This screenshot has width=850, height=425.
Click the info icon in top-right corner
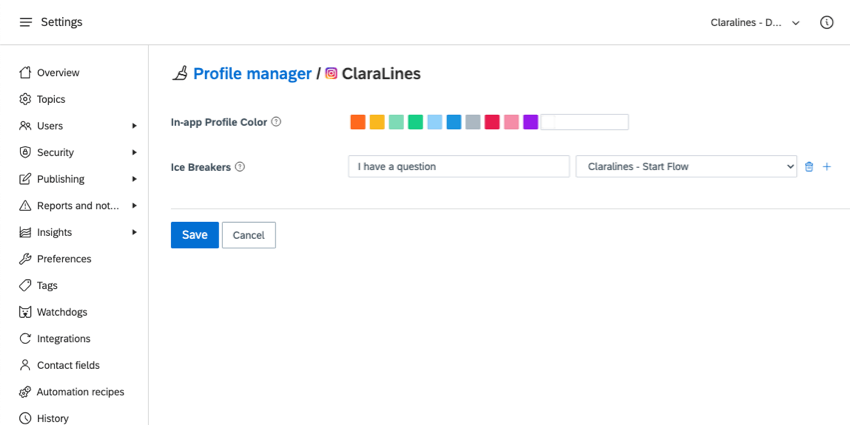click(826, 22)
